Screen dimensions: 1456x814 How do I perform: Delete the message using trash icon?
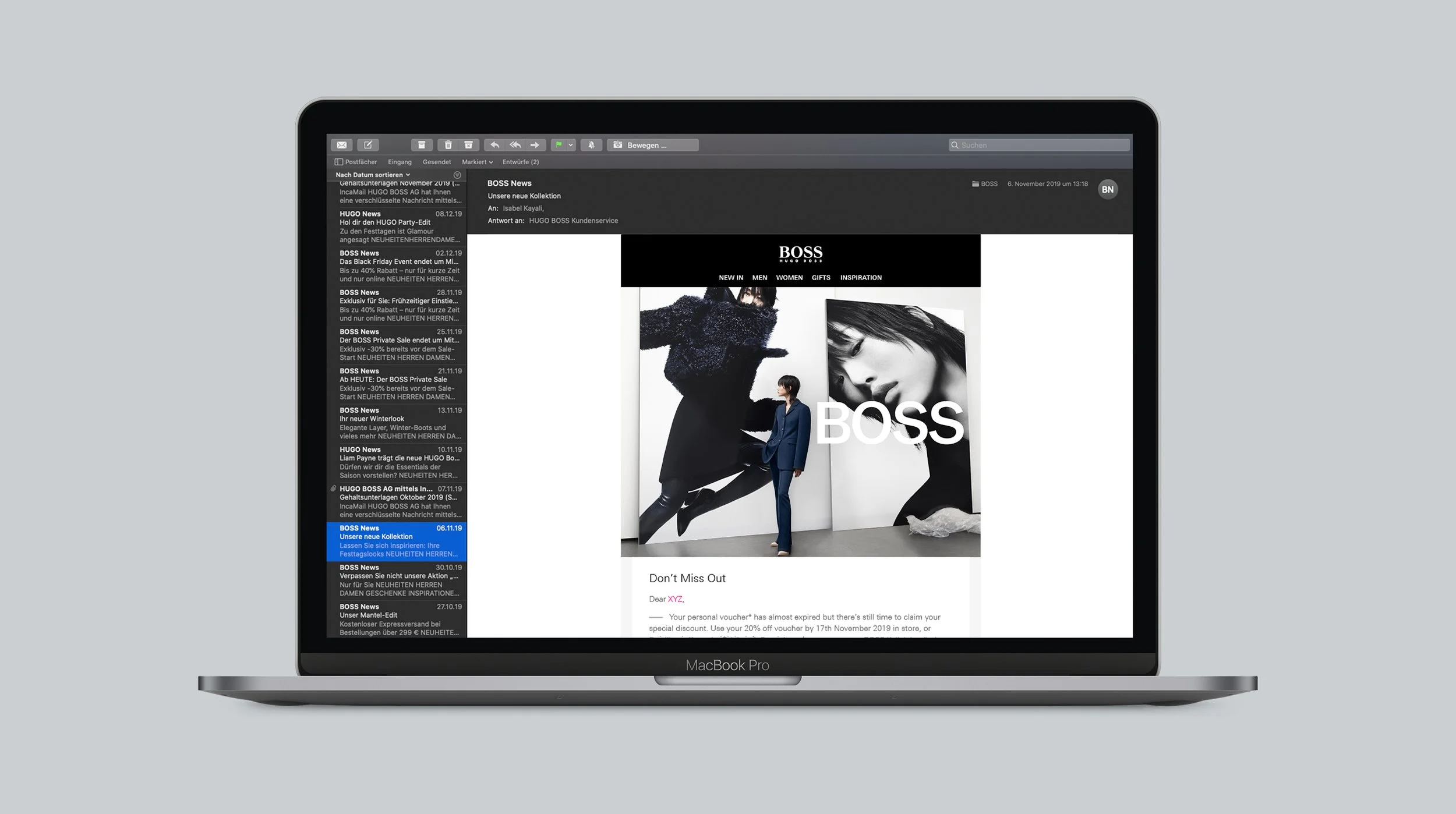(x=448, y=145)
